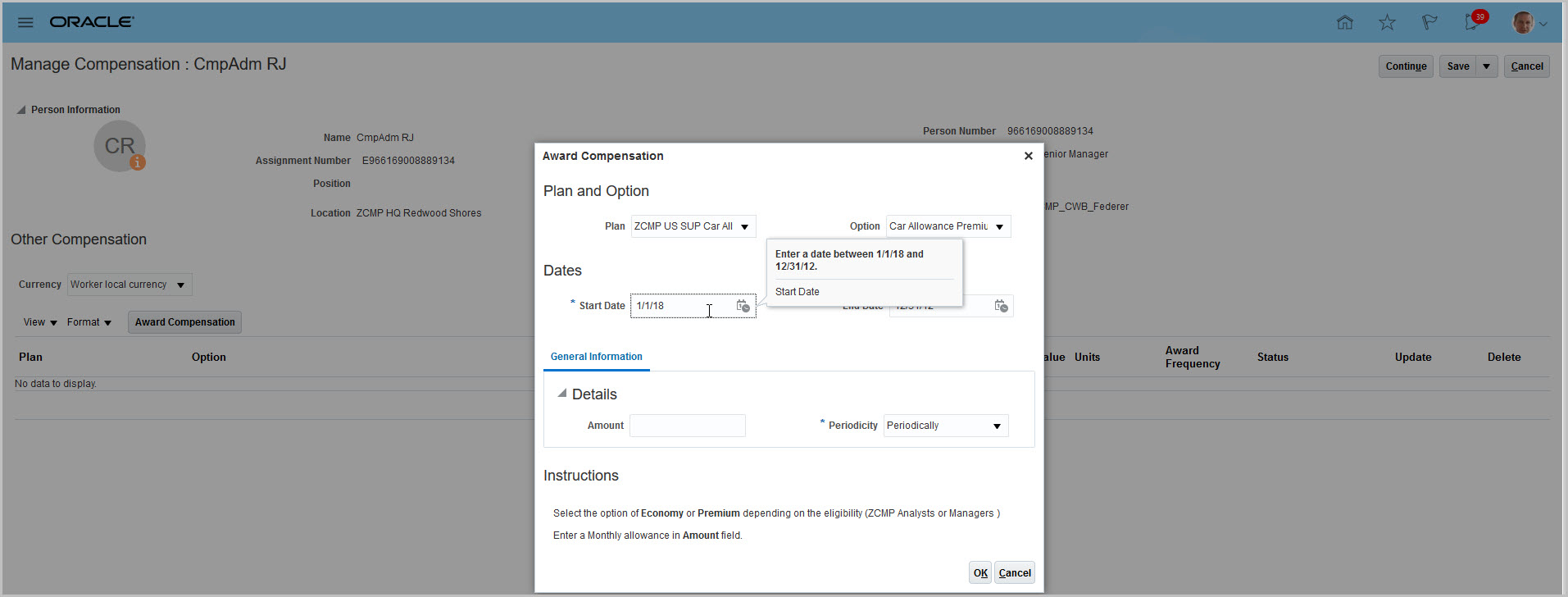Go to the Home icon
Viewport: 1568px width, 597px height.
click(1345, 22)
